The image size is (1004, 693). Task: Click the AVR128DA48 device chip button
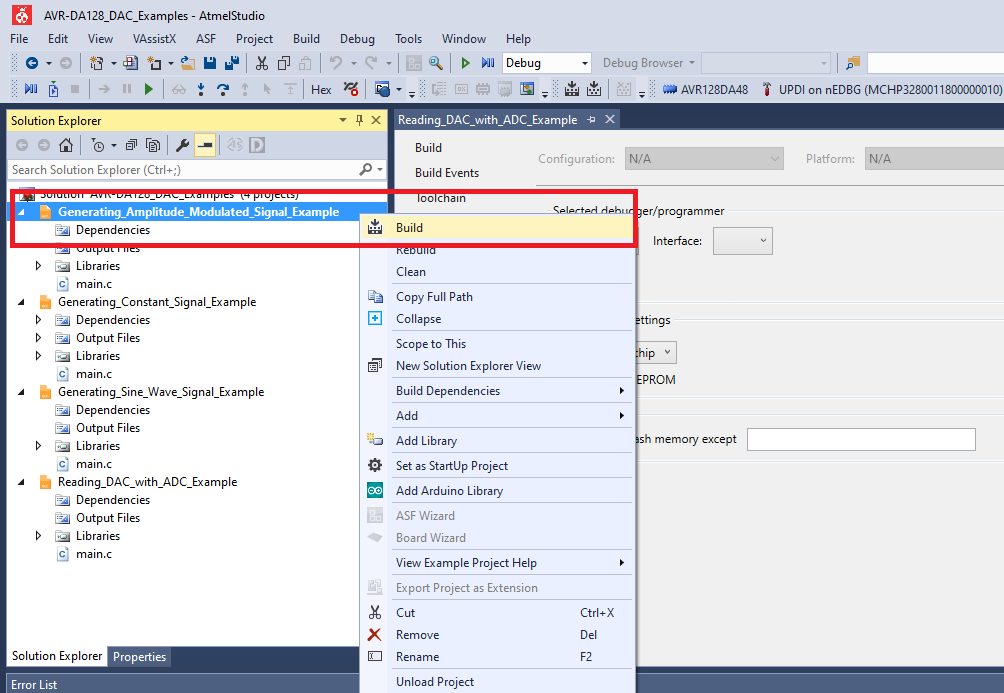point(705,90)
